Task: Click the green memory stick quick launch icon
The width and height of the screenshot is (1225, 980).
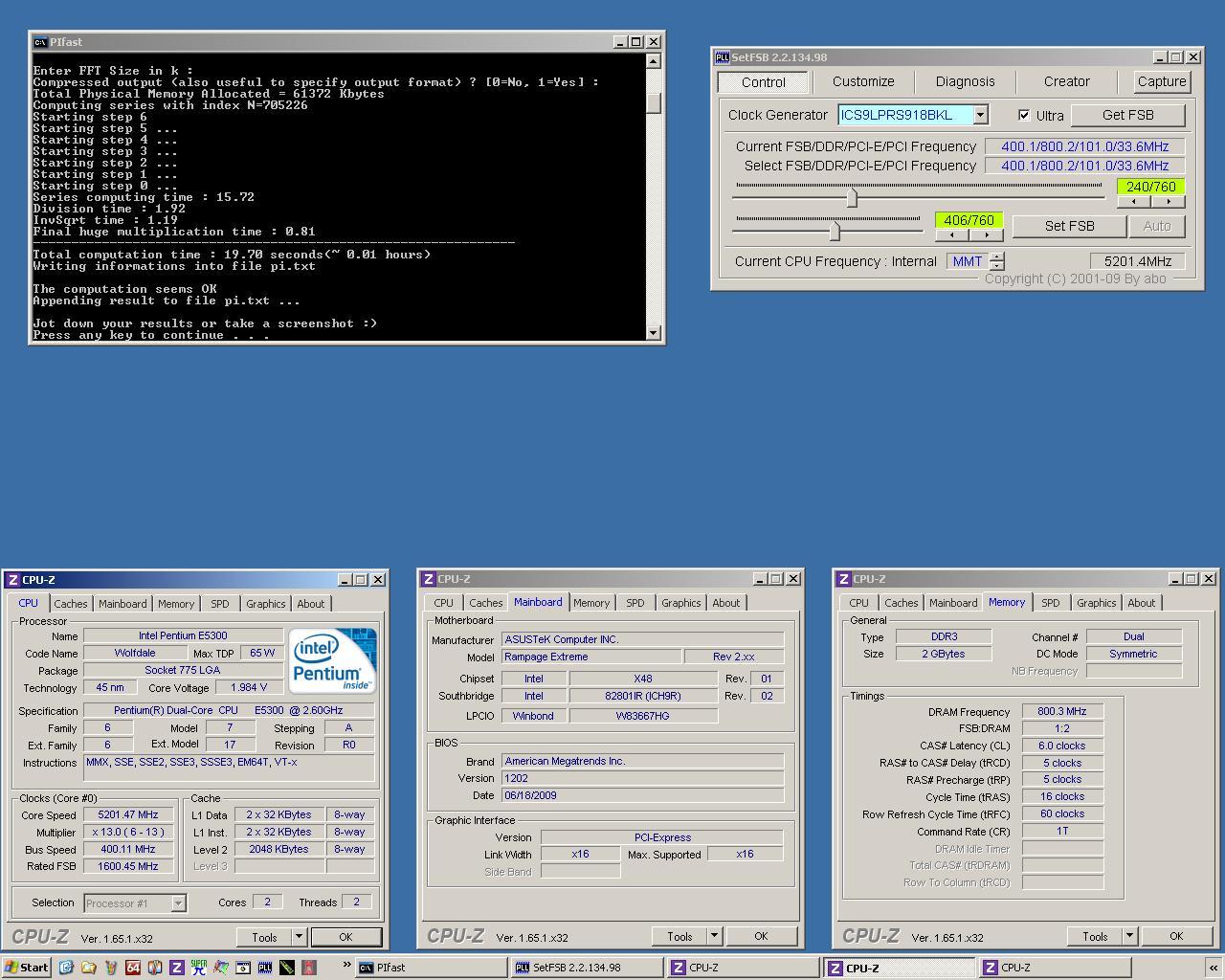Action: [x=287, y=968]
